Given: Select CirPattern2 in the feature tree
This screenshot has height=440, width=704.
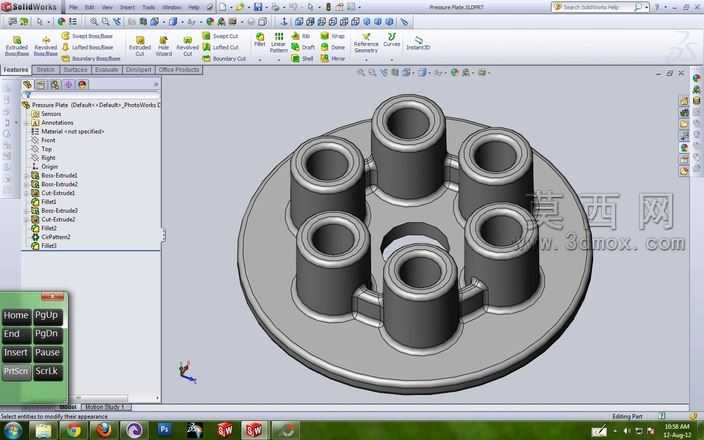Looking at the screenshot, I should [x=51, y=237].
